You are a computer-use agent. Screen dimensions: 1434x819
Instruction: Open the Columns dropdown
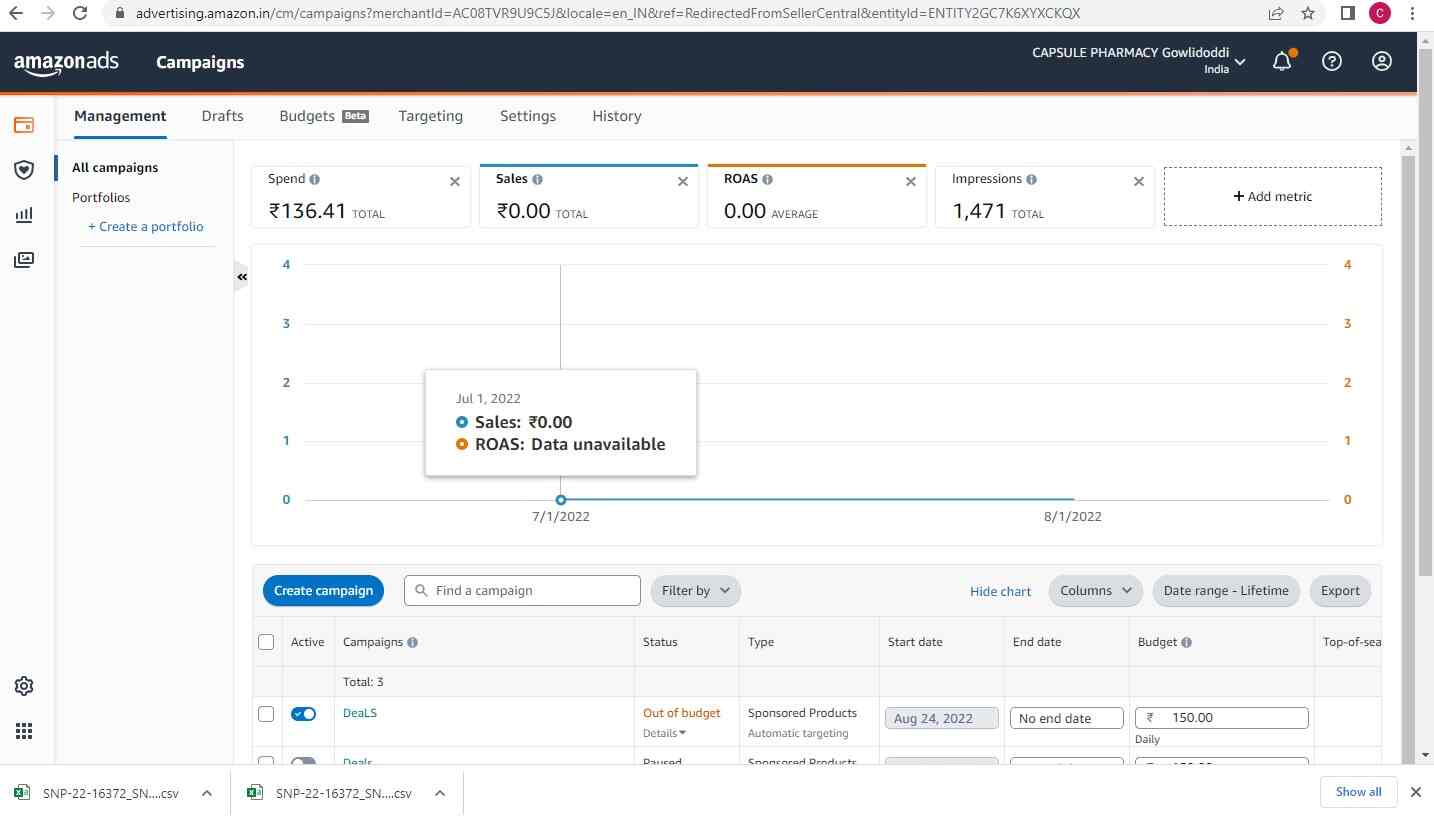[x=1095, y=591]
